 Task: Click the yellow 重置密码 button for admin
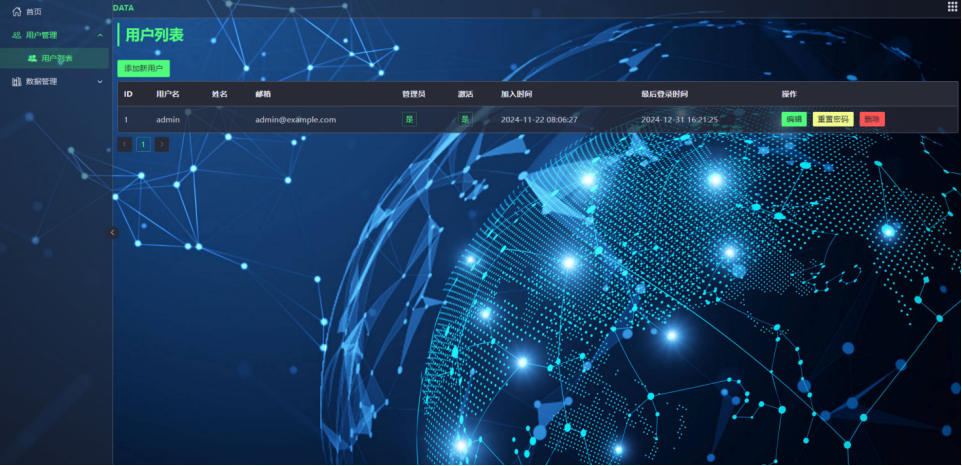[833, 120]
